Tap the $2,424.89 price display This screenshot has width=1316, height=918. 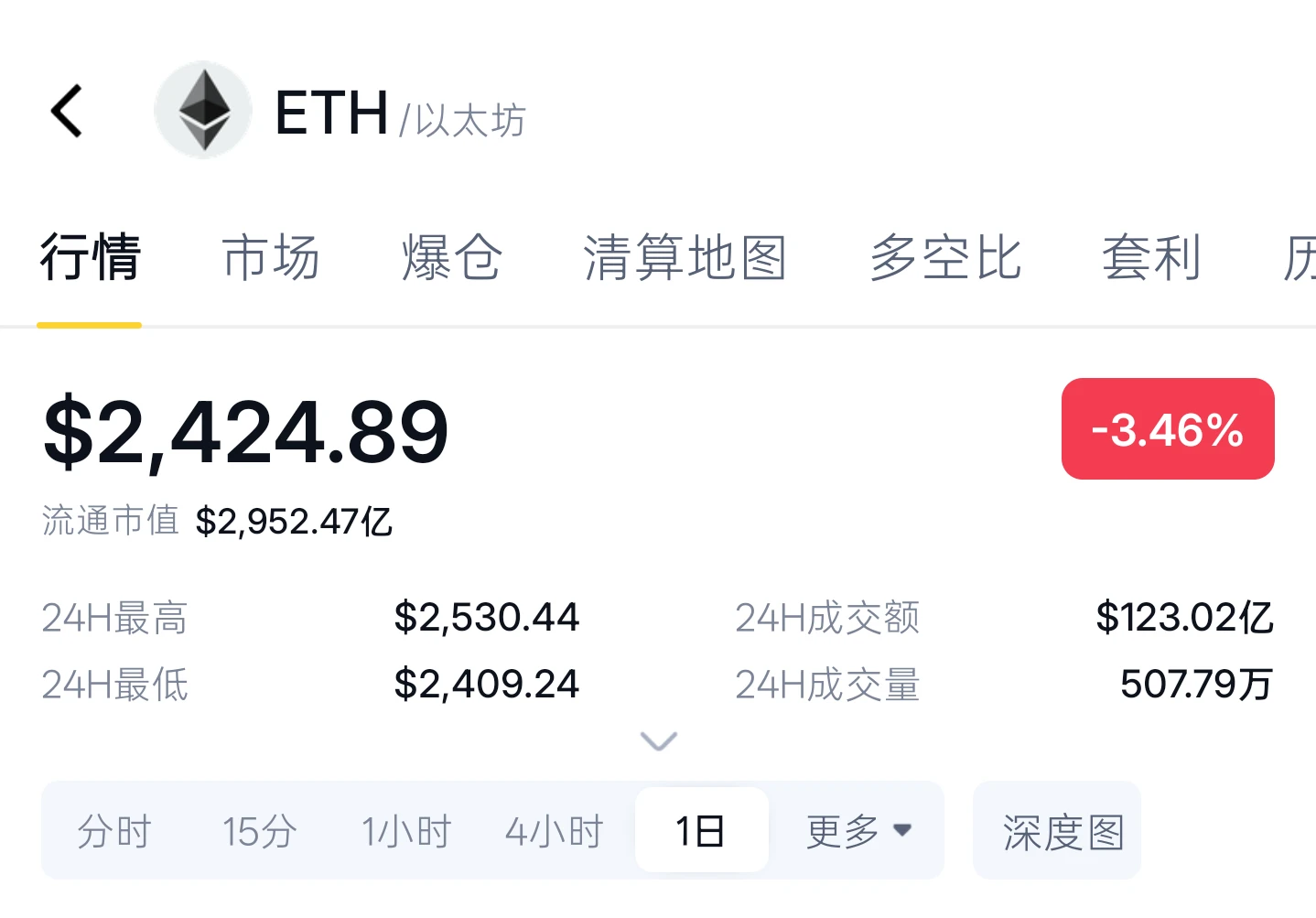[246, 431]
